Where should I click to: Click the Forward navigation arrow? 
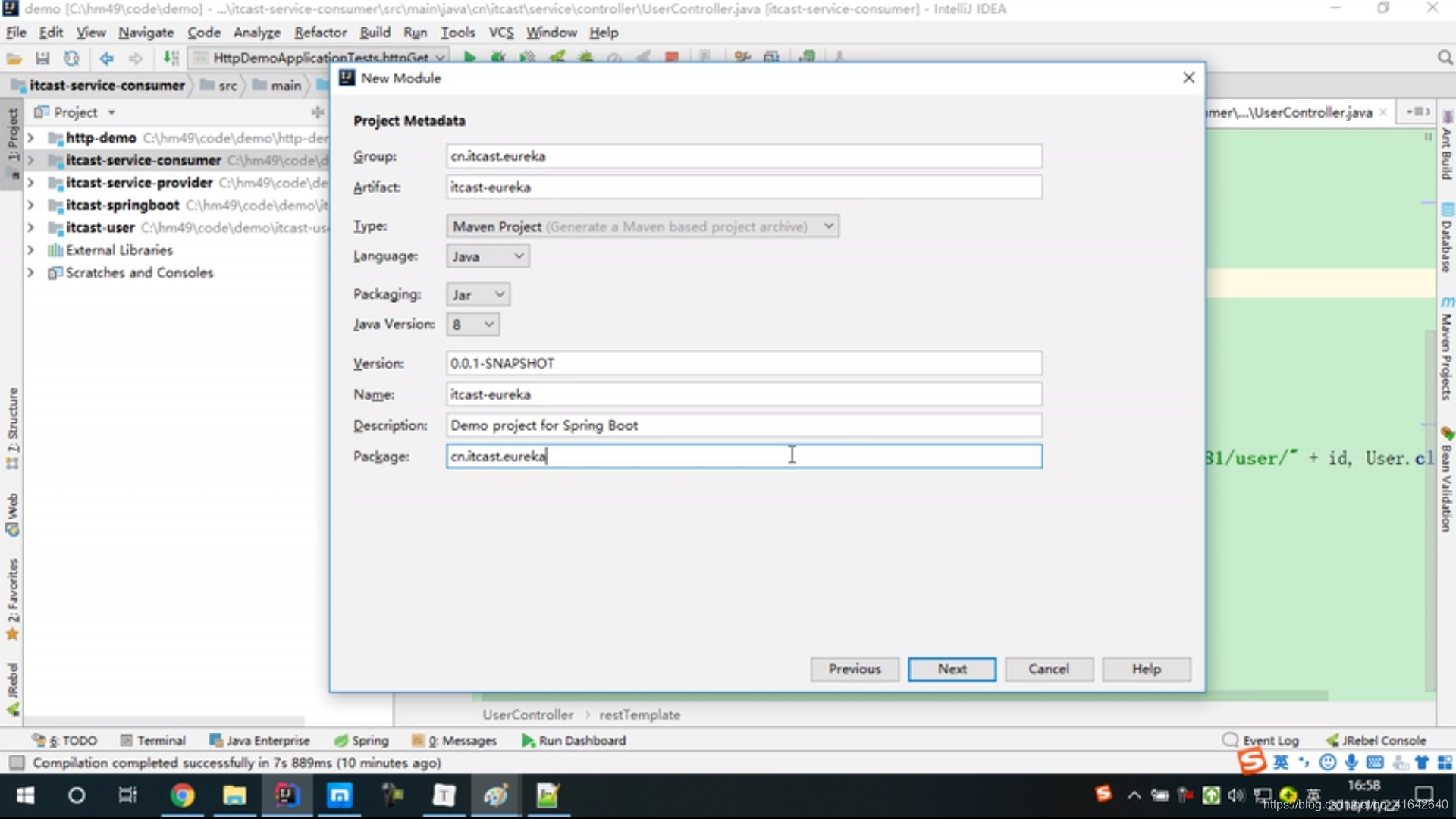point(135,58)
